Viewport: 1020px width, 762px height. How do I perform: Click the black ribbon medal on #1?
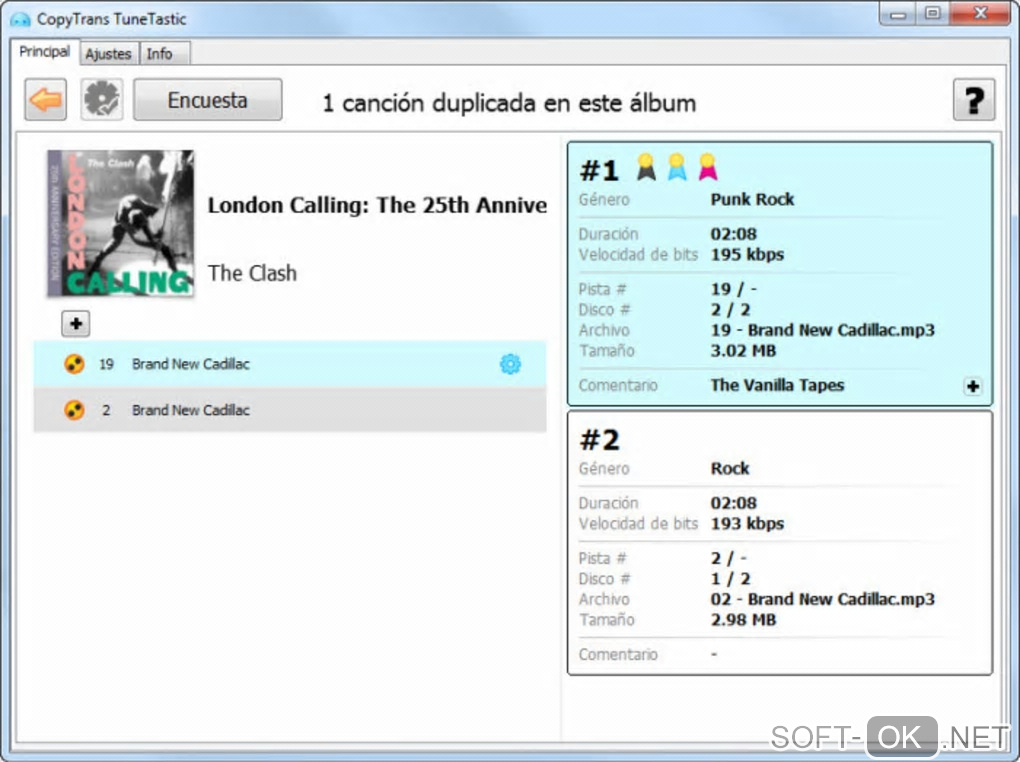point(646,167)
